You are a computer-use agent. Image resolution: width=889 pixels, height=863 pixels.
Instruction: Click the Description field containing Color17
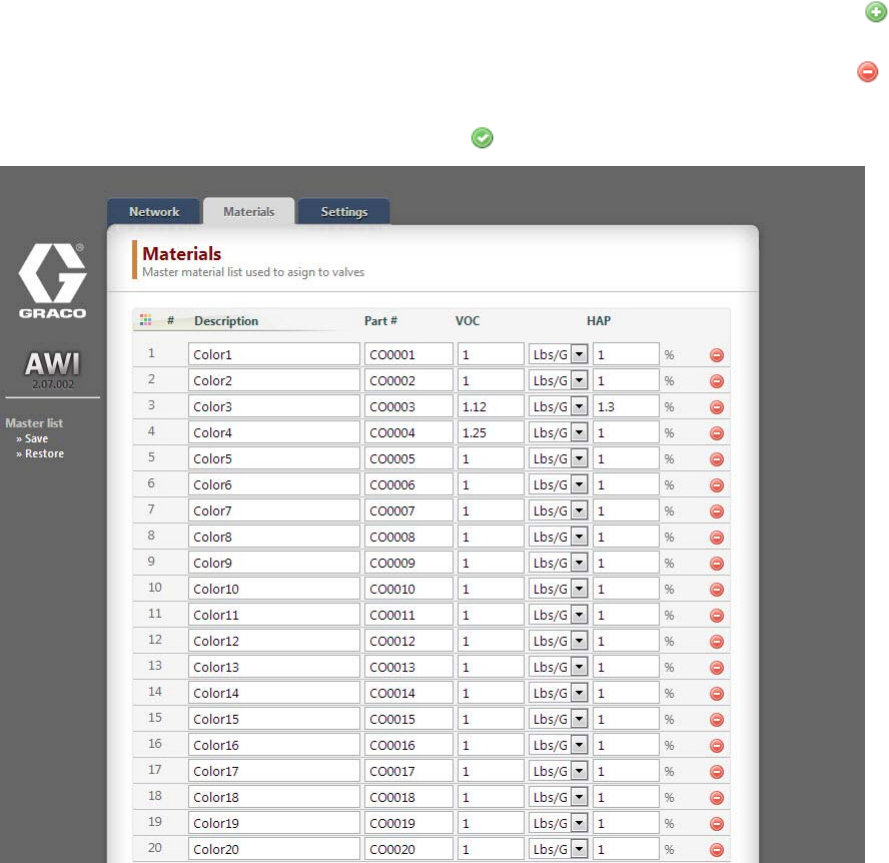coord(274,772)
